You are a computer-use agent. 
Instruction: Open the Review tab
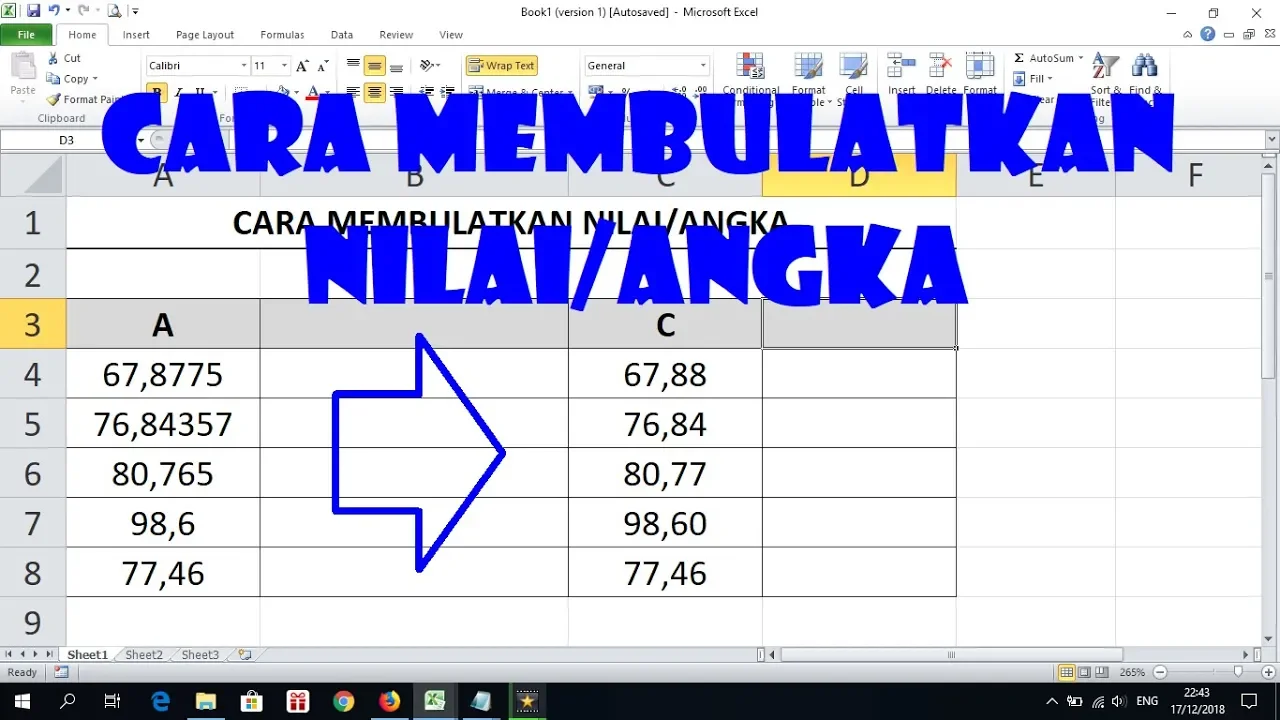coord(396,35)
